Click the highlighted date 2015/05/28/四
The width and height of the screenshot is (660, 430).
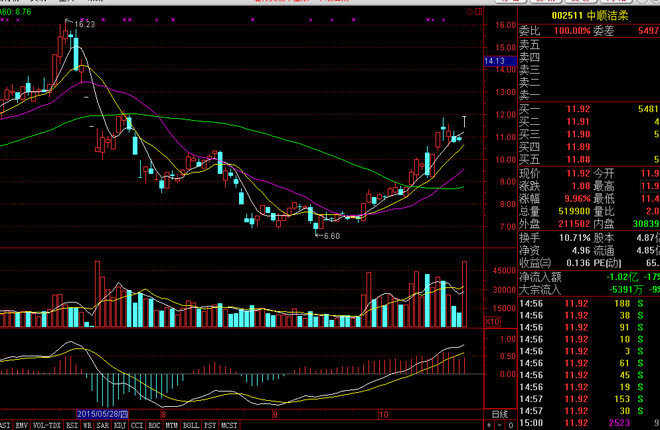click(103, 414)
